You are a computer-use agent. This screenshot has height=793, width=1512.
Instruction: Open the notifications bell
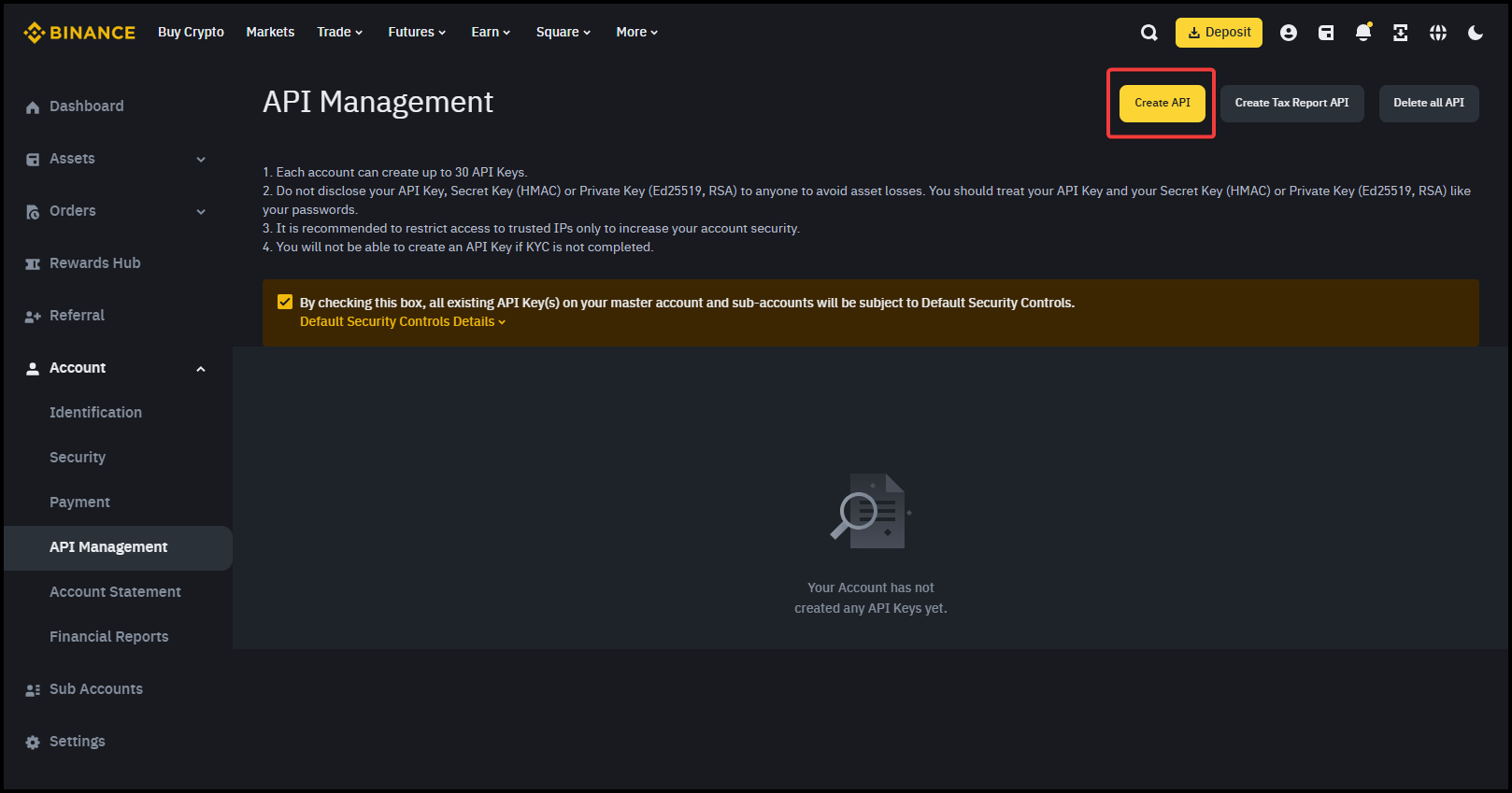click(1362, 33)
